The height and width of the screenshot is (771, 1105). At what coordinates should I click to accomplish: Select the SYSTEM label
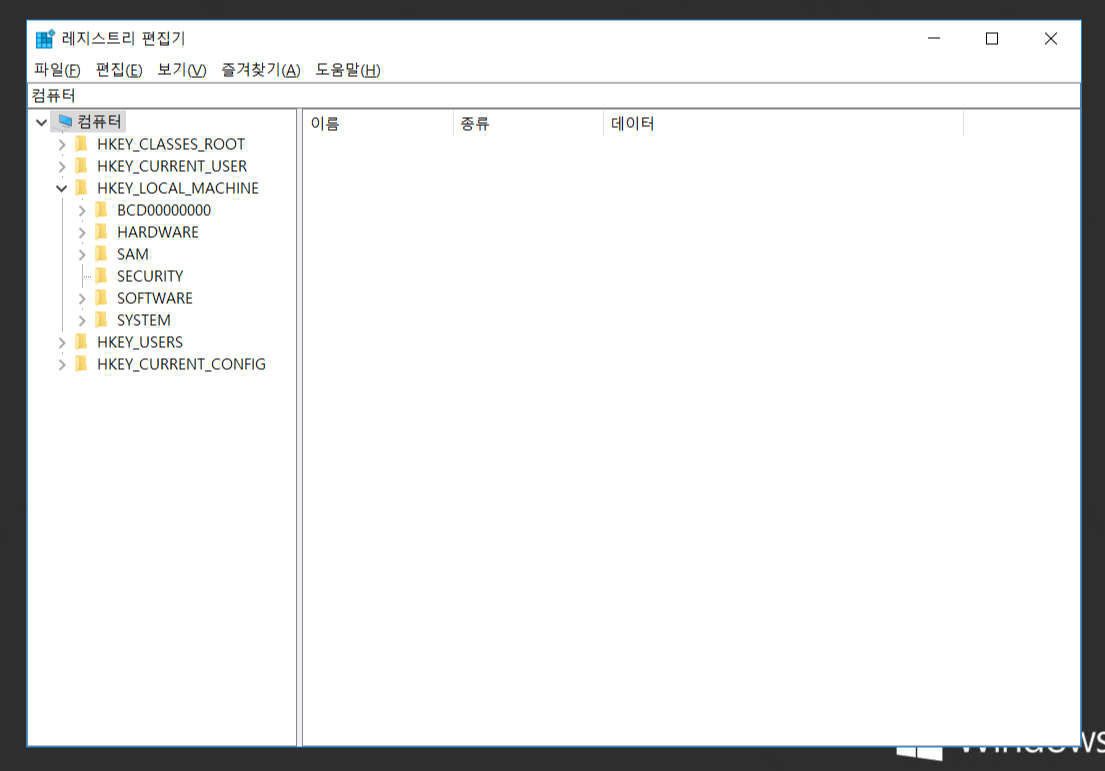pos(144,320)
